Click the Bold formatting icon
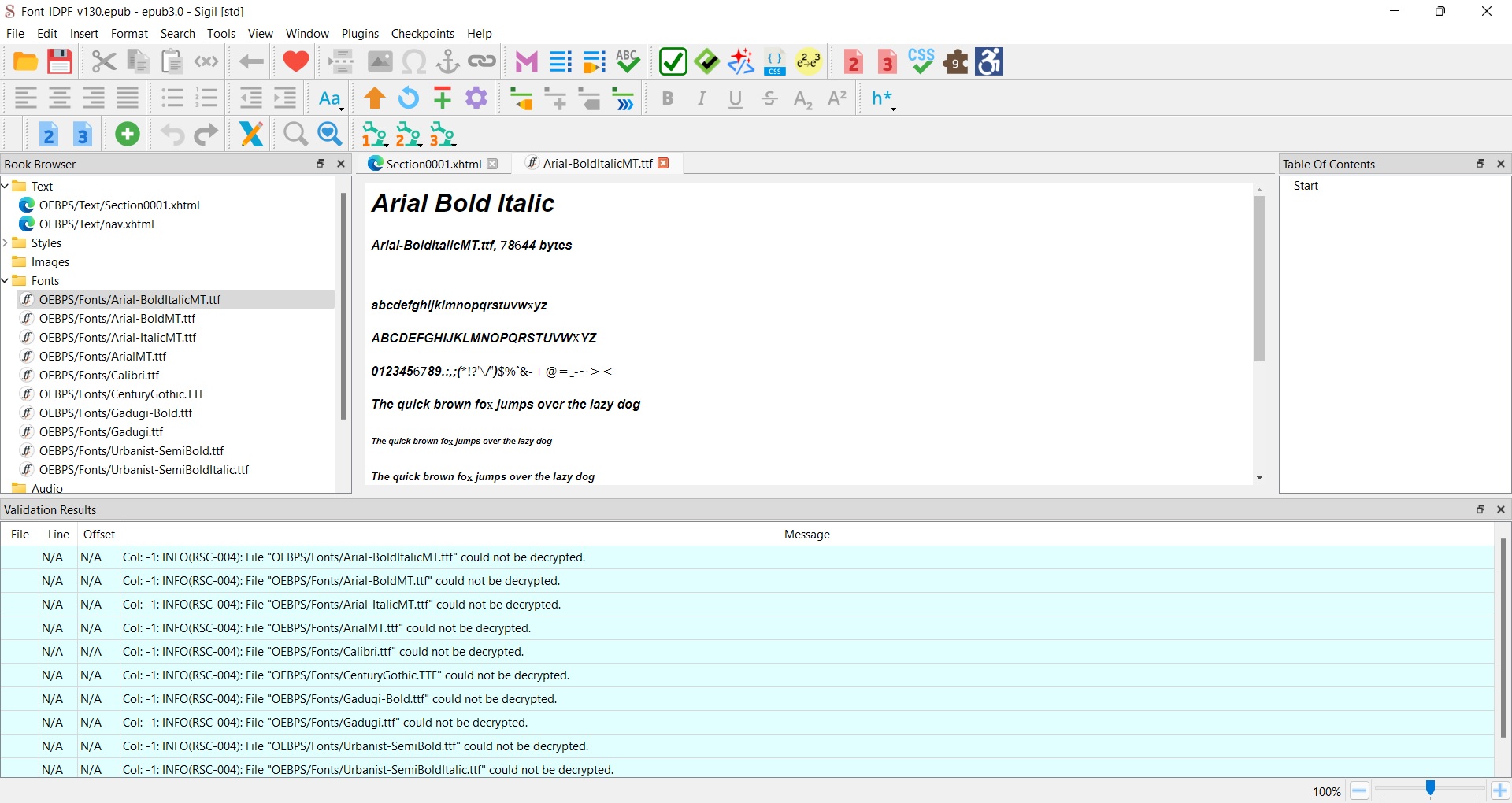 668,98
